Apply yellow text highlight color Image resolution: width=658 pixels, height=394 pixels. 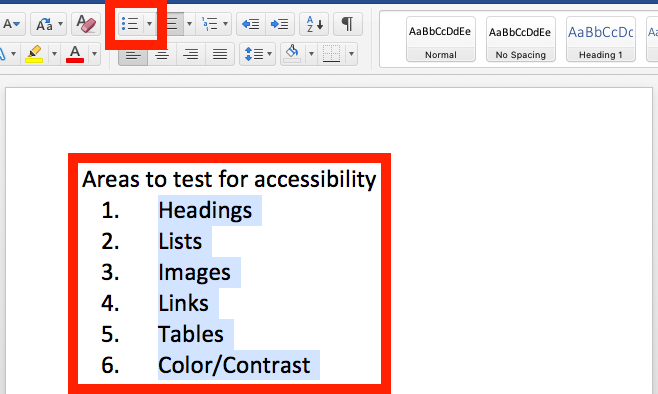coord(34,54)
